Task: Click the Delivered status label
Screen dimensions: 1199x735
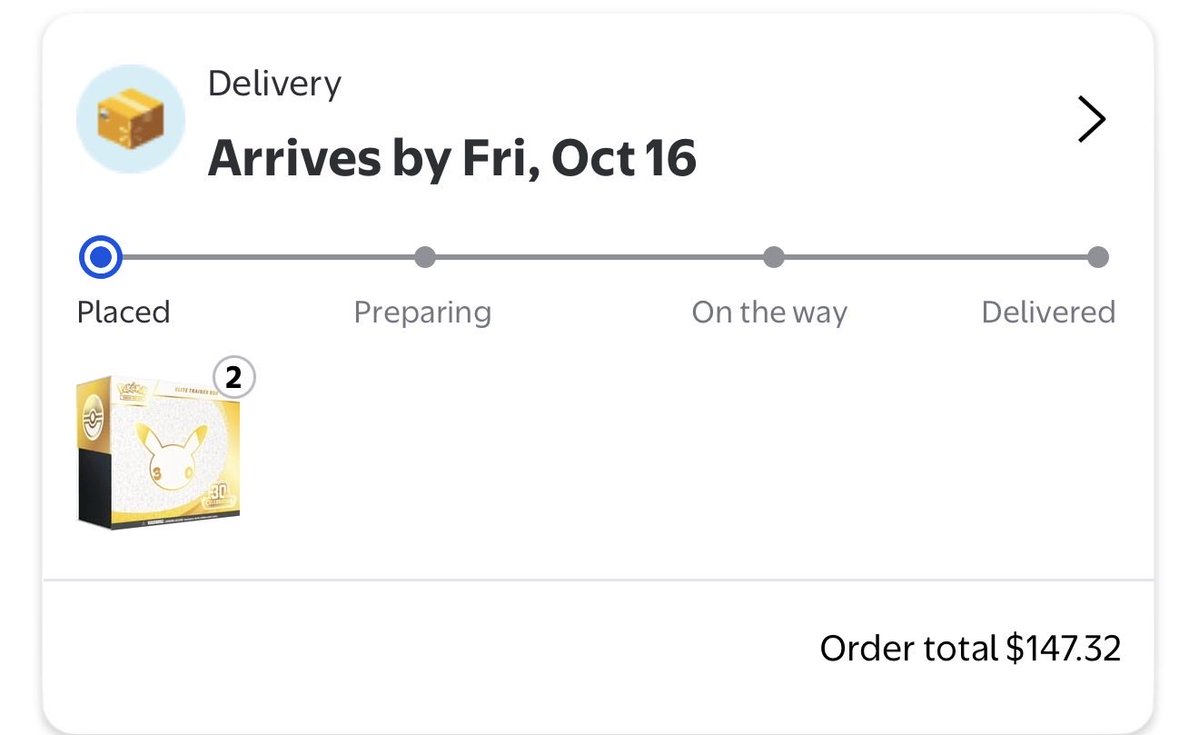Action: [1048, 312]
